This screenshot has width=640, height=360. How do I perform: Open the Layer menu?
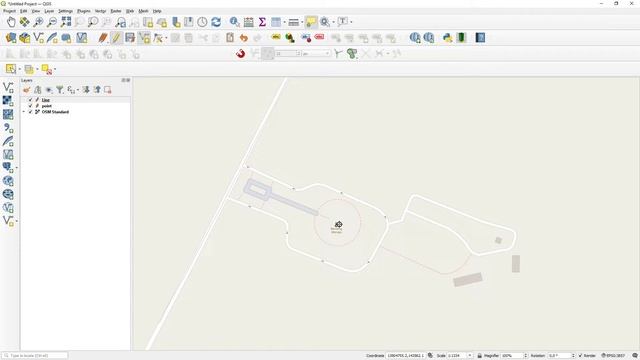pos(49,11)
